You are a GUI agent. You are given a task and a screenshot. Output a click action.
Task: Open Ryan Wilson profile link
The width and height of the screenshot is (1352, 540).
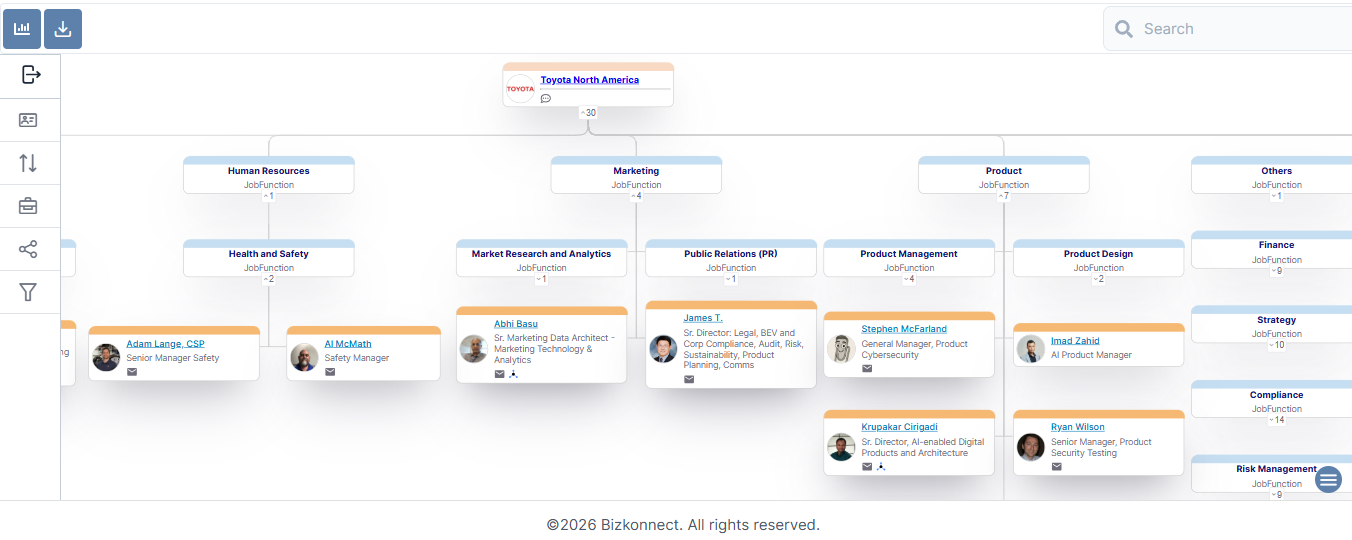[1078, 427]
